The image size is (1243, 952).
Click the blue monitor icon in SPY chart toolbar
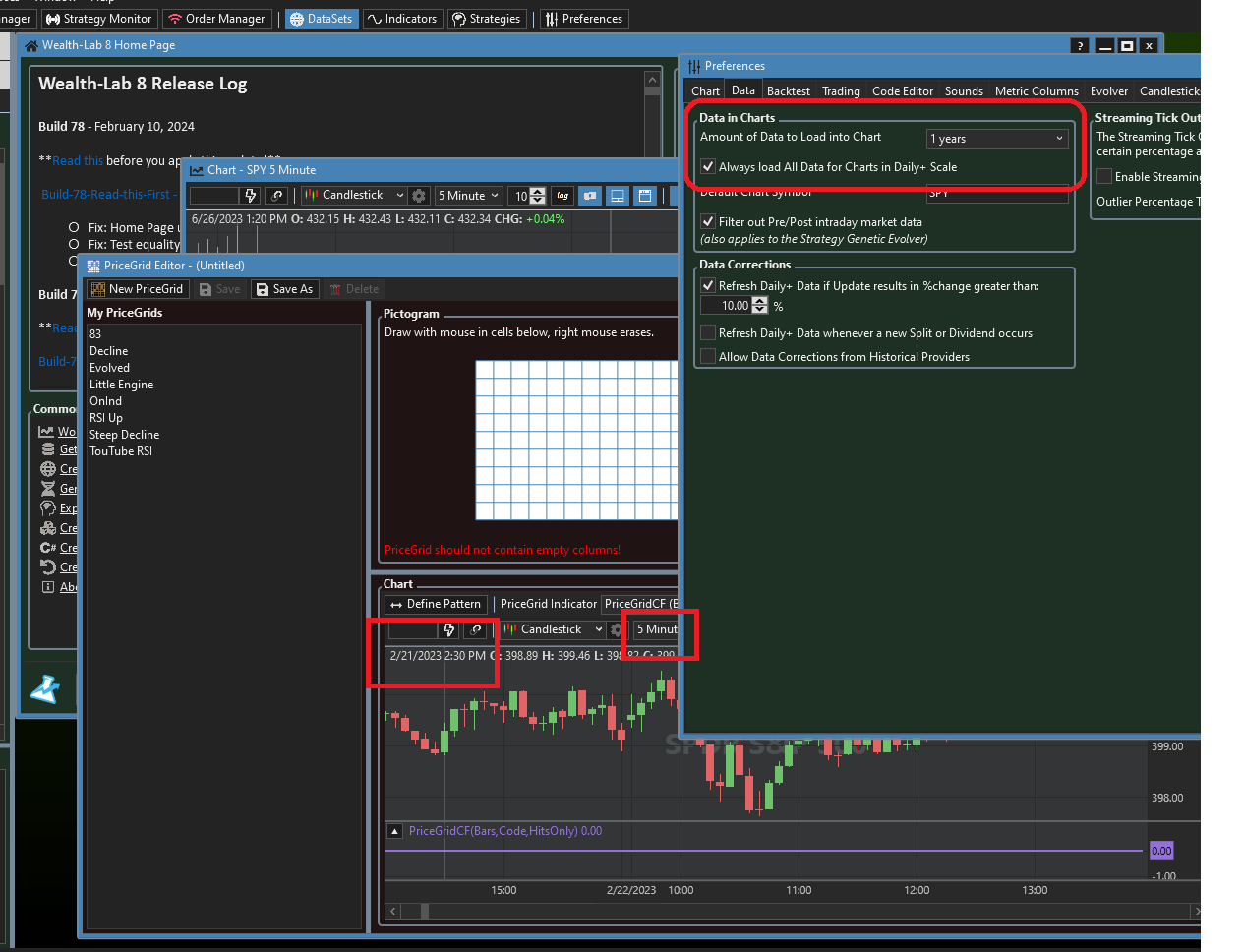click(x=618, y=196)
